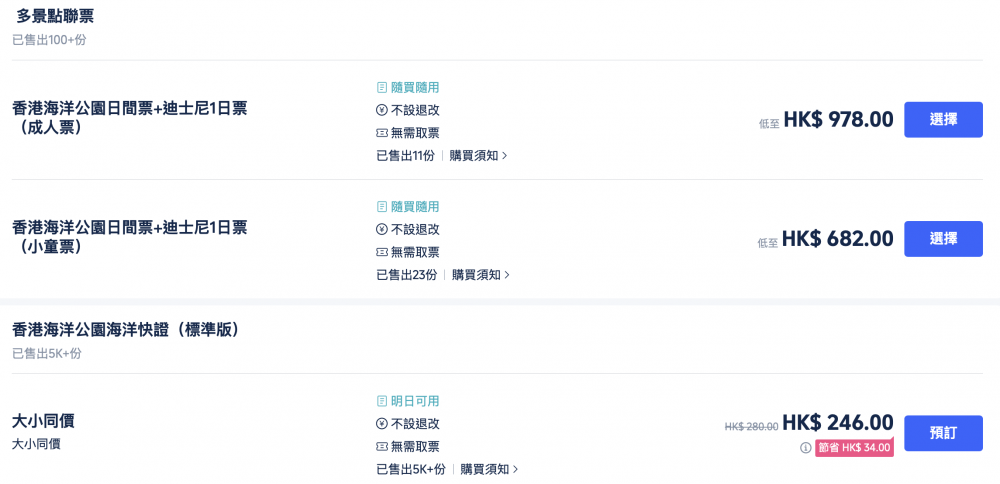Click chevron after 購買須知 in 成人票 row
This screenshot has height=484, width=1000.
point(505,156)
